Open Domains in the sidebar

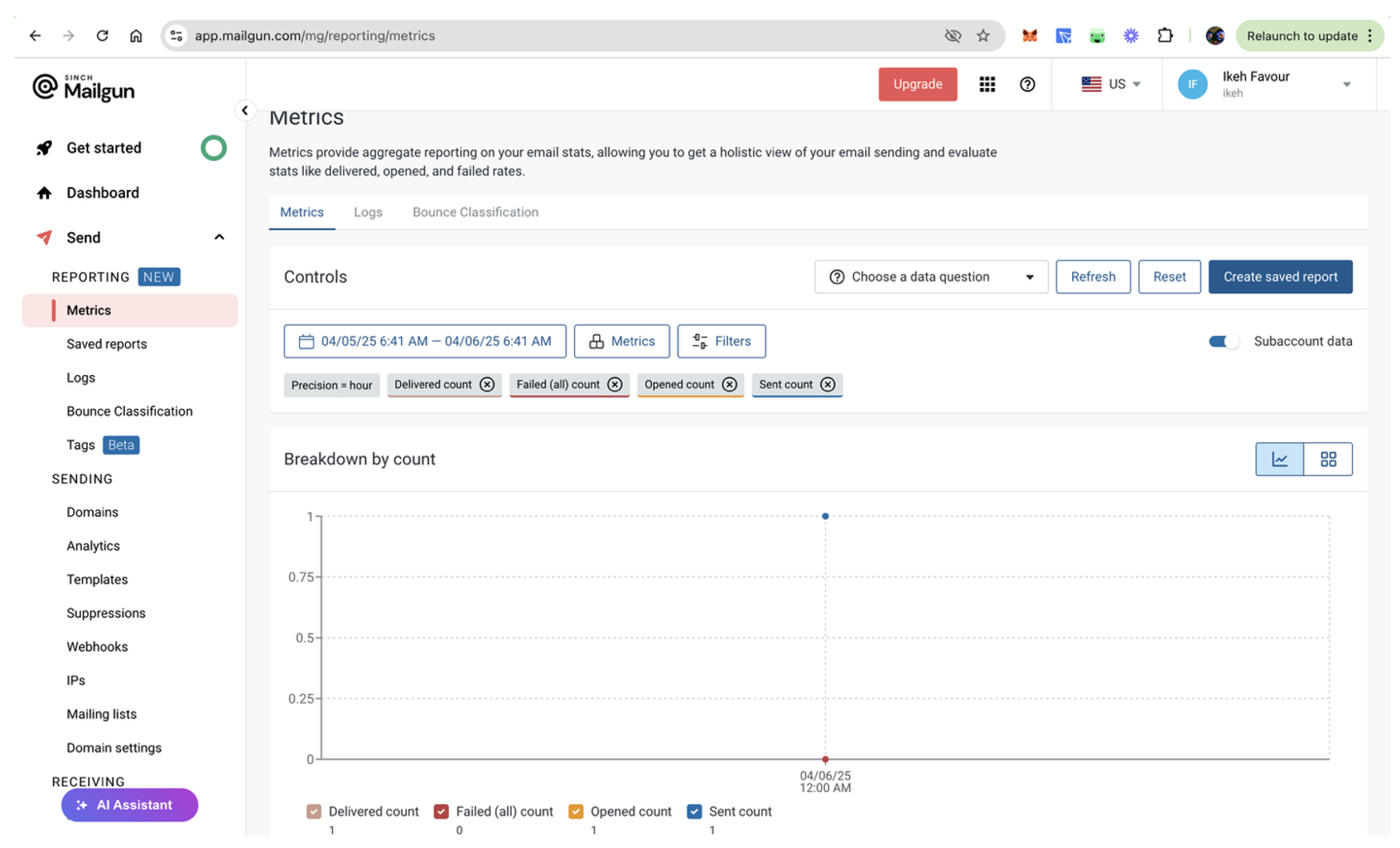pyautogui.click(x=92, y=513)
